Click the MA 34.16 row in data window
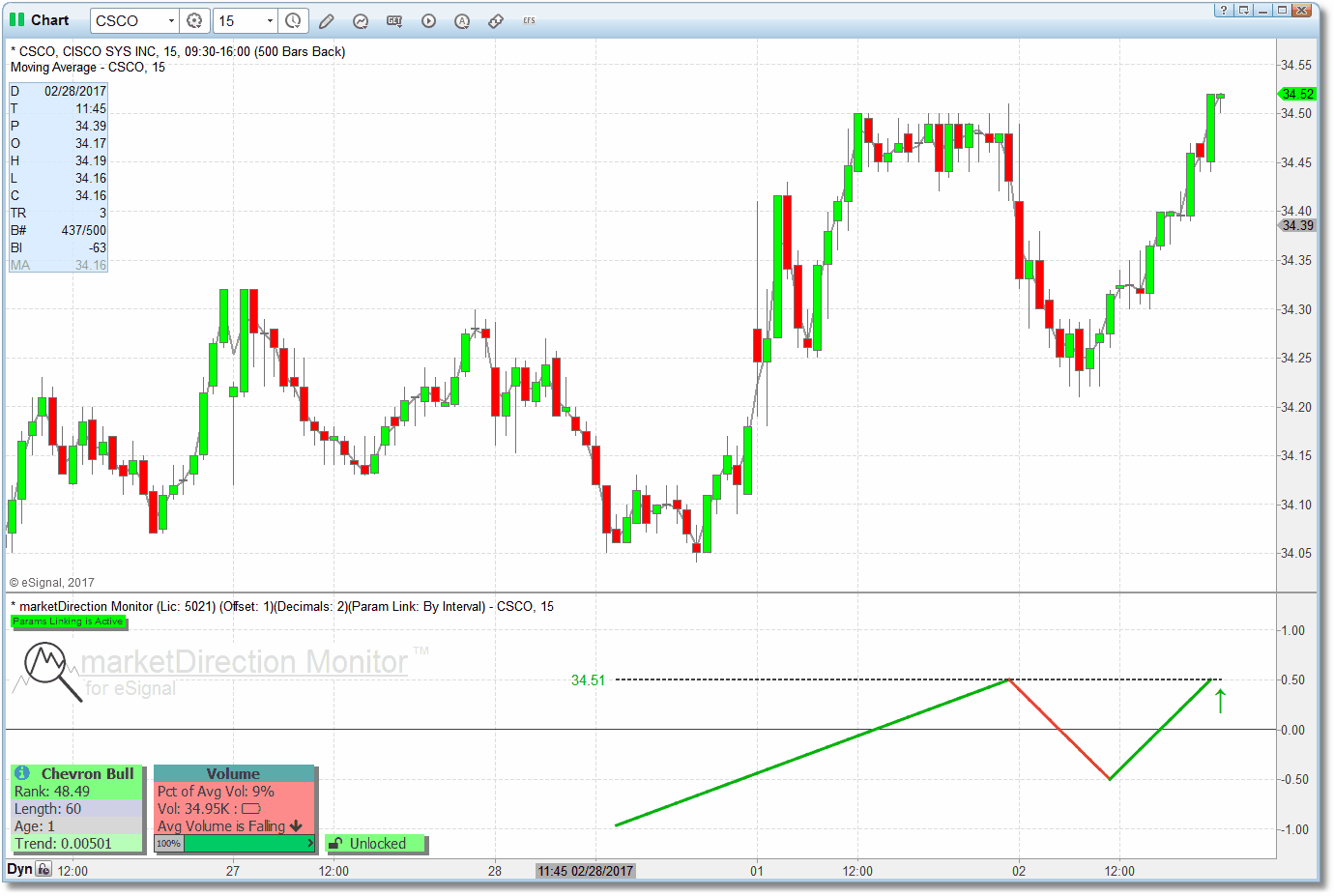 tap(58, 265)
